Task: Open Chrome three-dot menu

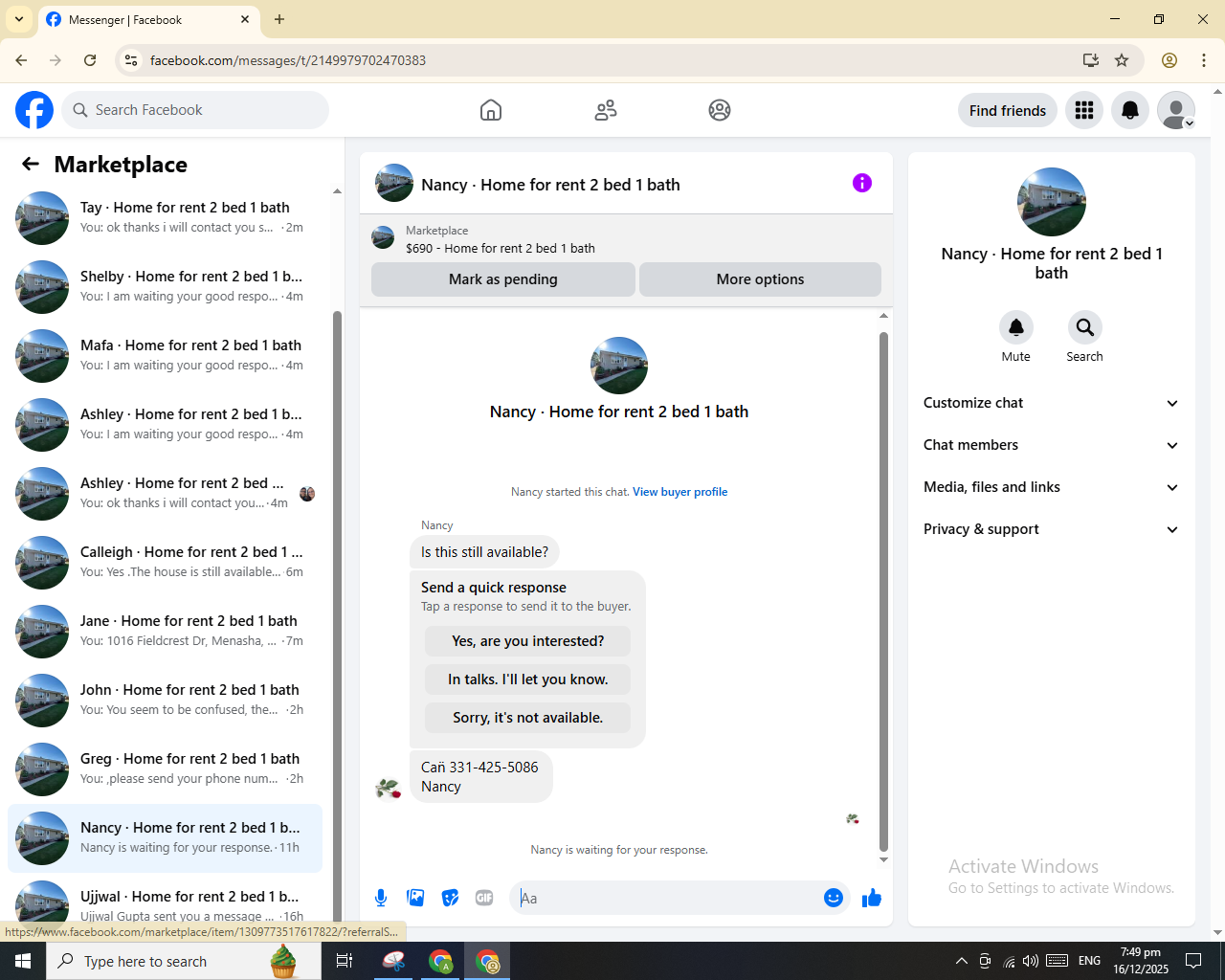Action: click(1204, 60)
